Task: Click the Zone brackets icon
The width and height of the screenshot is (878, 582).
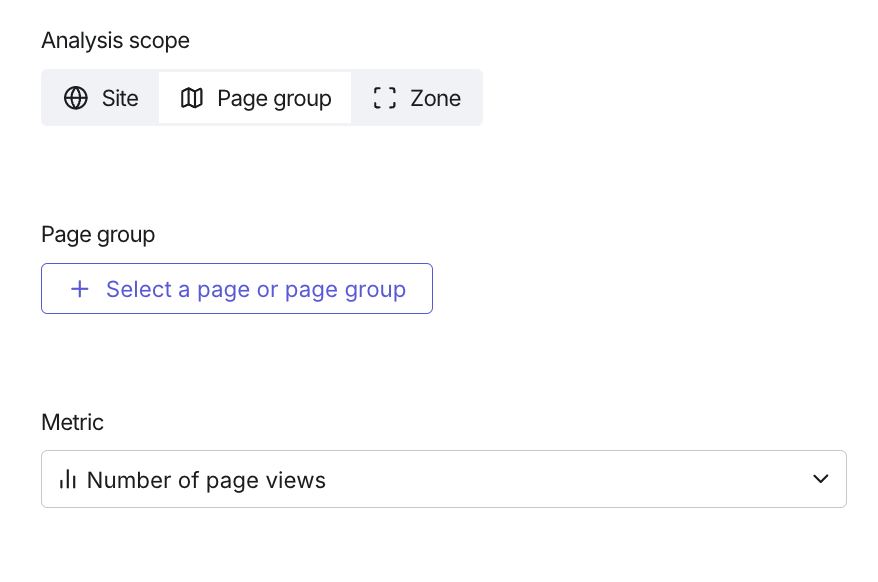Action: 385,98
